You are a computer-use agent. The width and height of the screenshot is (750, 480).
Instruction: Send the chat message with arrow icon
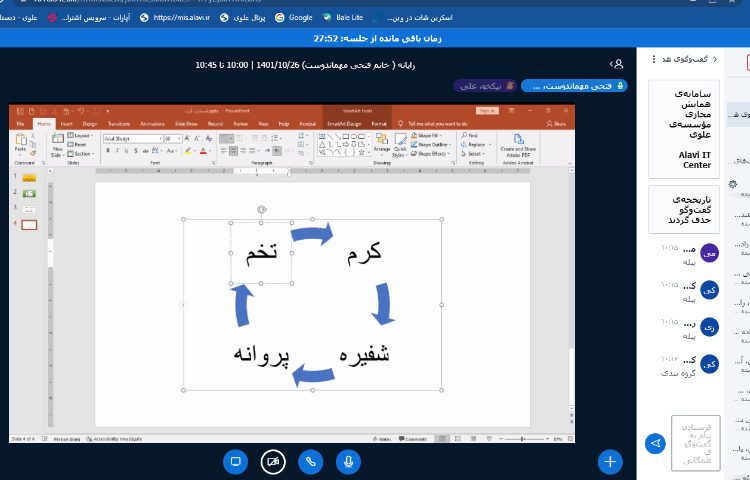[655, 442]
